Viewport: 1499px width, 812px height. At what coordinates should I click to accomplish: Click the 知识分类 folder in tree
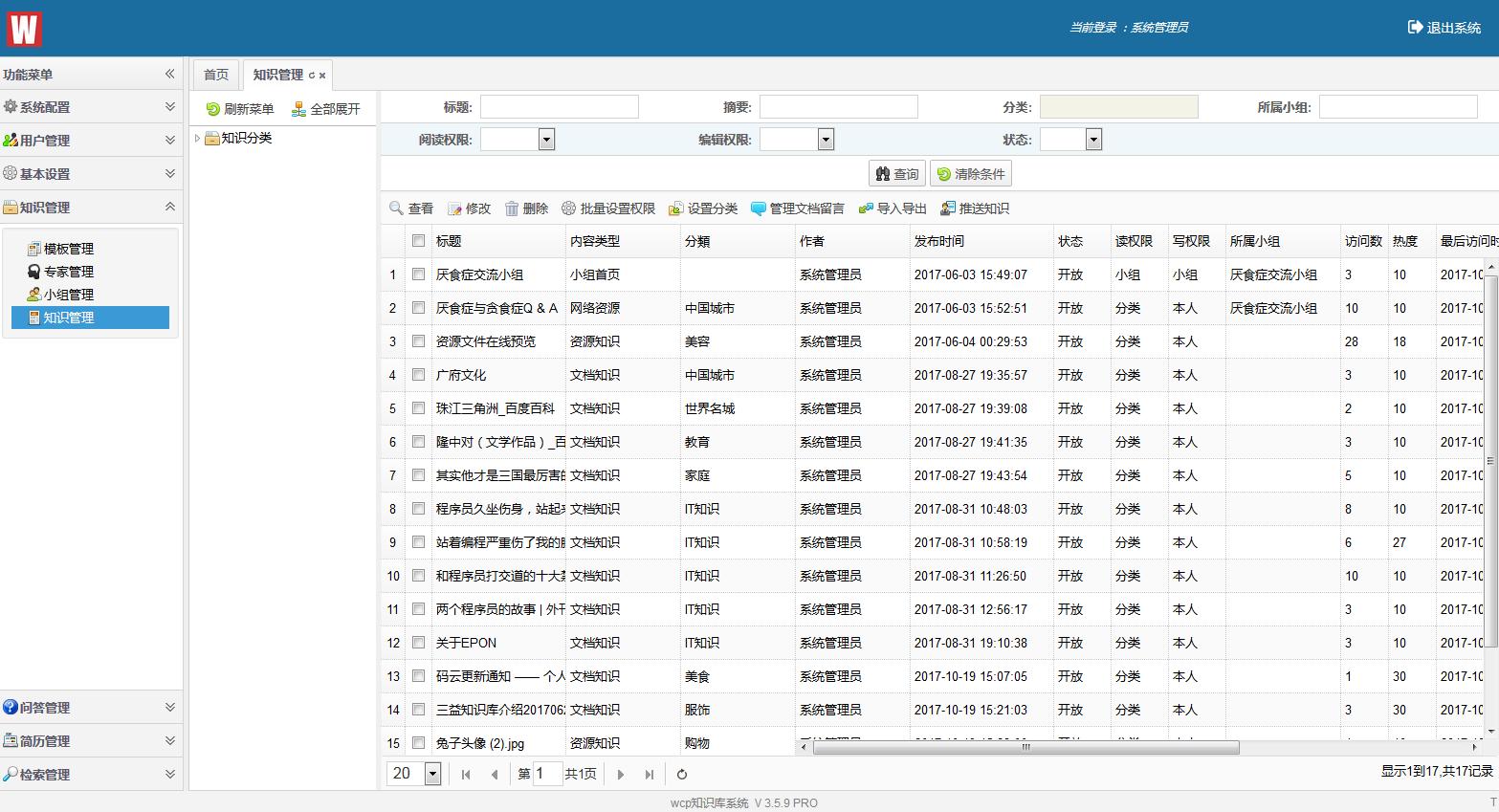pyautogui.click(x=239, y=139)
